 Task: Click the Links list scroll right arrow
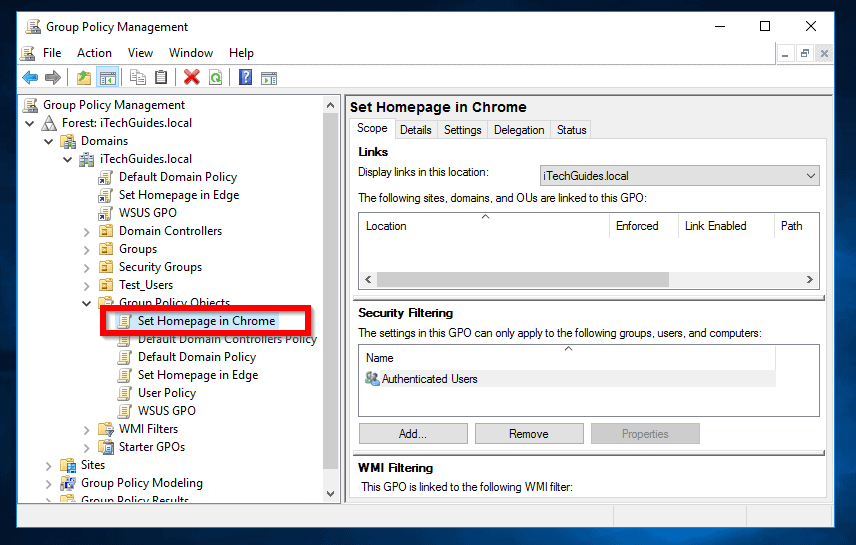[810, 280]
